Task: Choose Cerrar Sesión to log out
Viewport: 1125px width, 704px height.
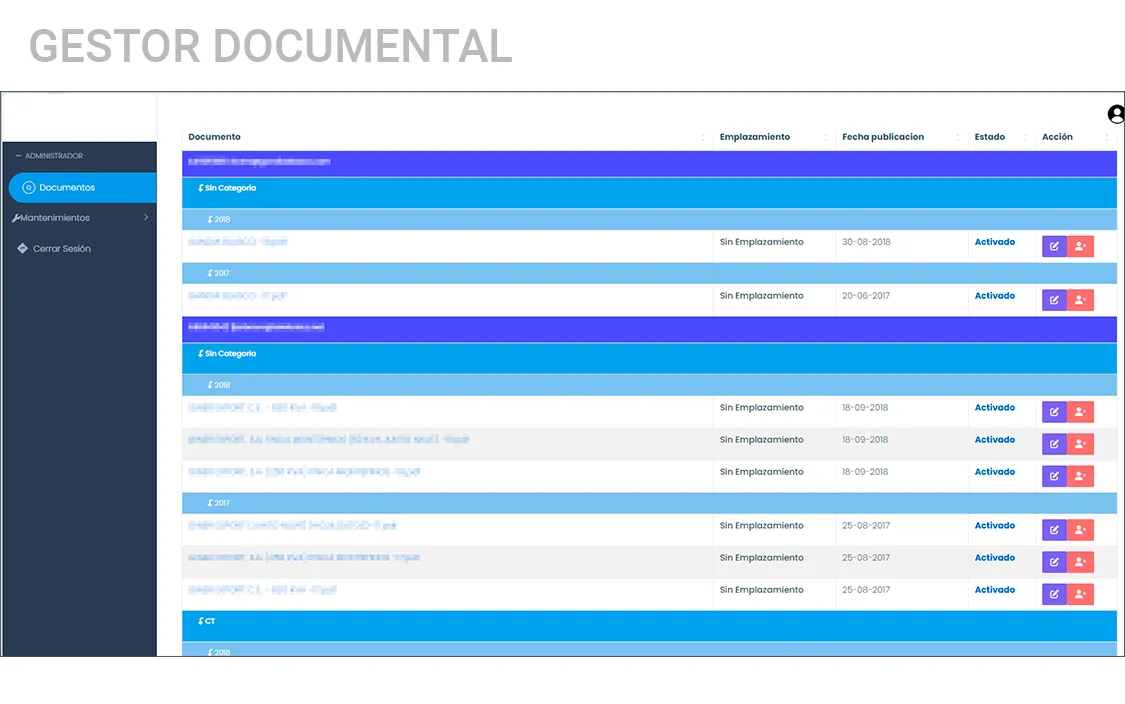Action: click(62, 248)
